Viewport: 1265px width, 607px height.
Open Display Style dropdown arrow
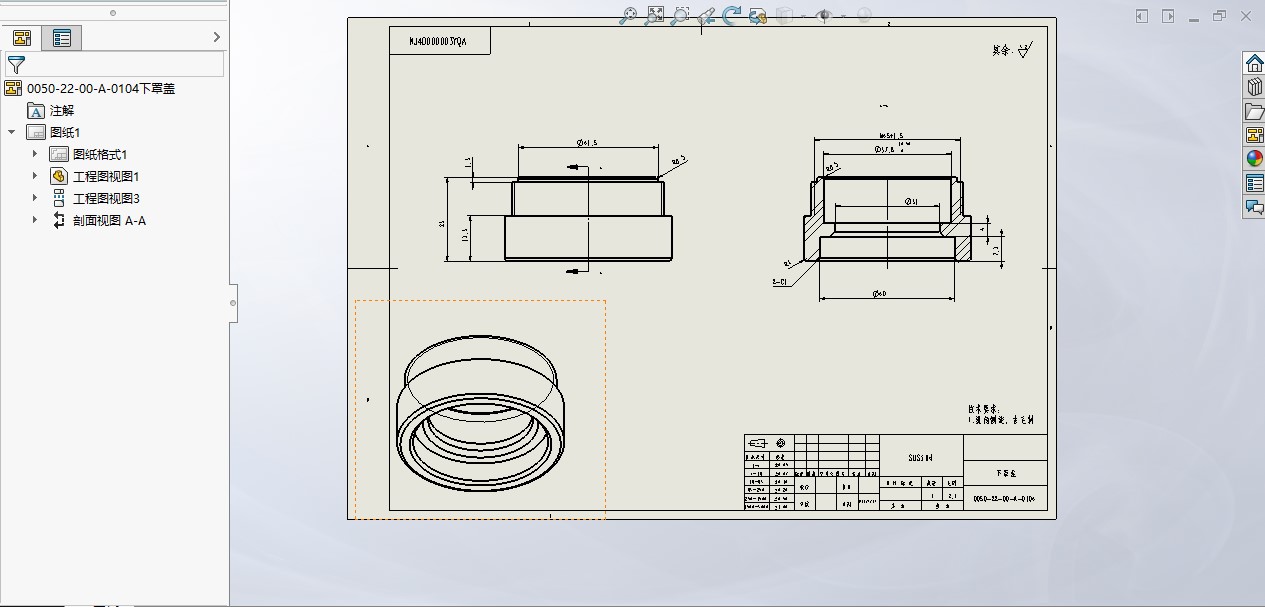(802, 16)
